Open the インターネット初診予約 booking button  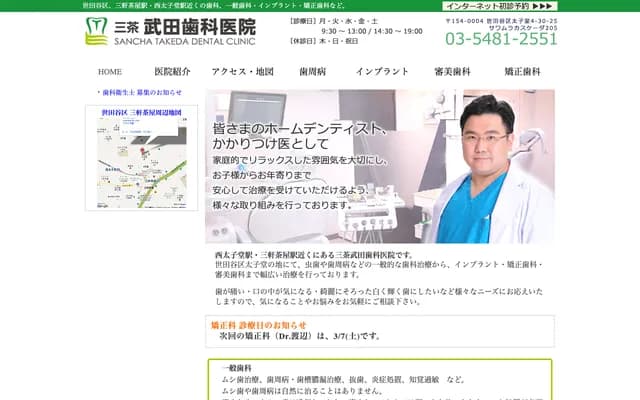(x=500, y=6)
